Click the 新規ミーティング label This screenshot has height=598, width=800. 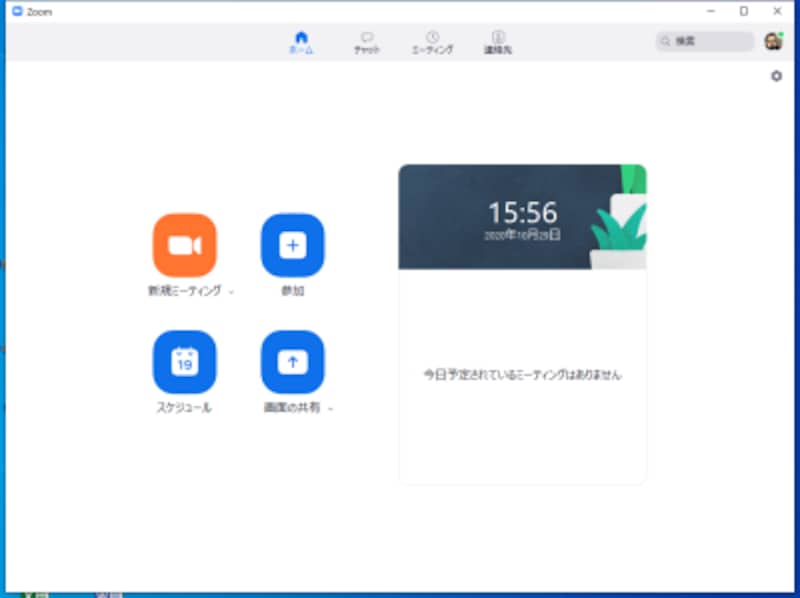tap(184, 290)
